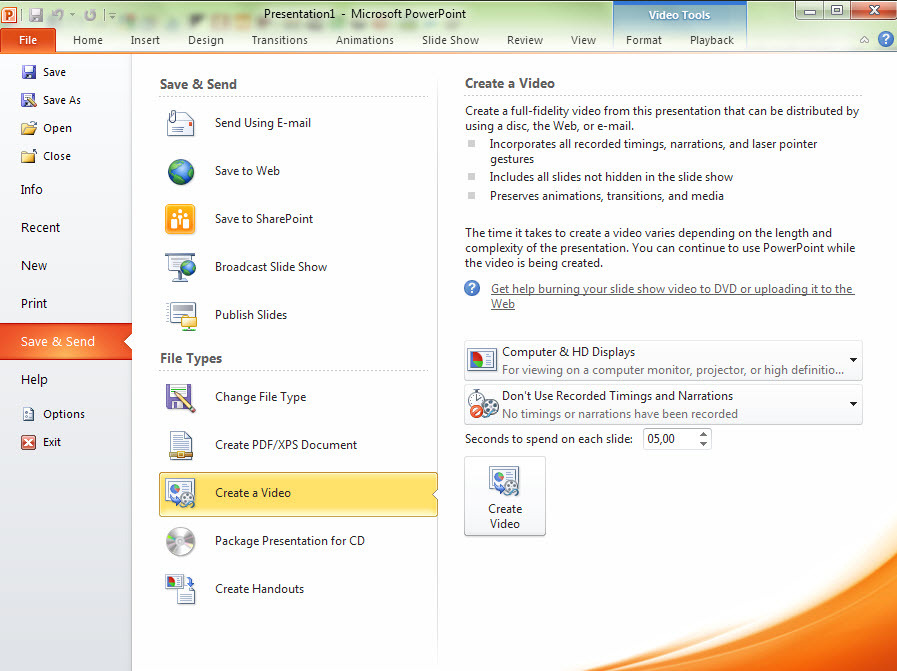
Task: Click the 'Save to SharePoint' label
Action: pos(264,219)
